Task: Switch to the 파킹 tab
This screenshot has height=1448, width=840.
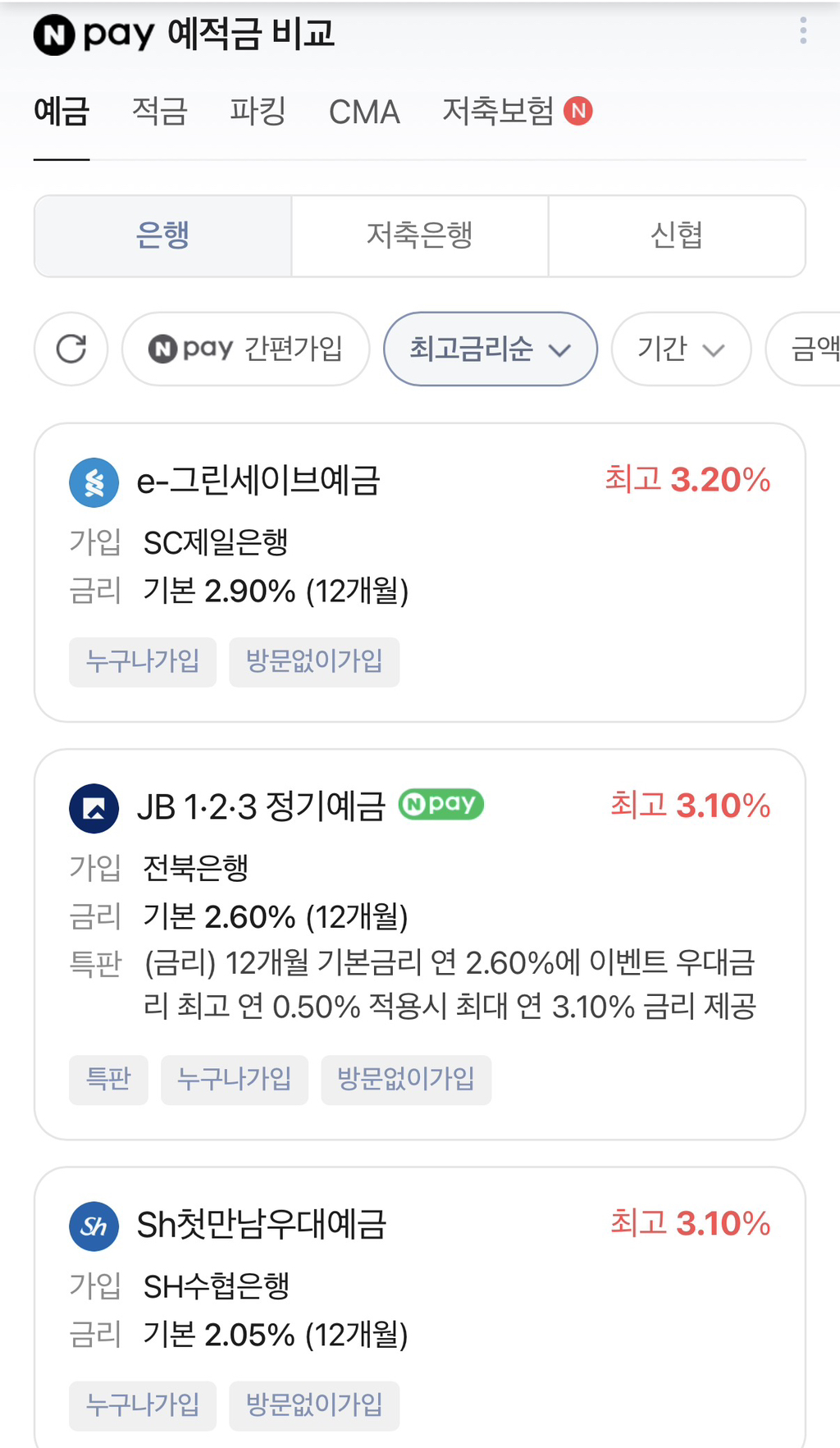Action: [258, 112]
